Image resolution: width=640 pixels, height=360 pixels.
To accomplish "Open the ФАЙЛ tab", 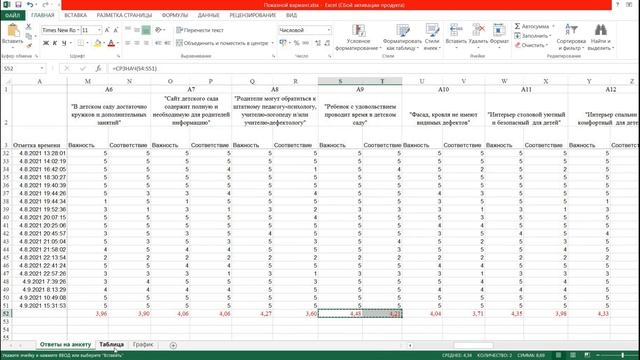I will coord(13,15).
